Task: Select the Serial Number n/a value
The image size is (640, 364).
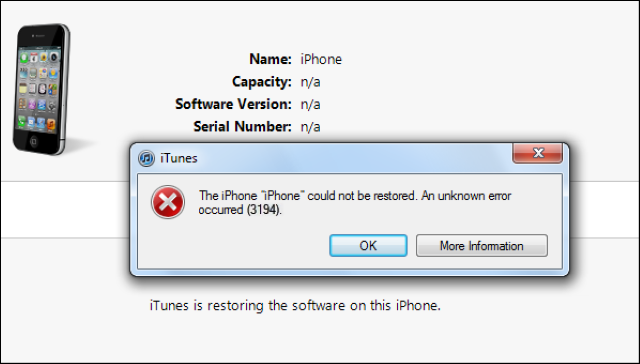Action: pos(311,127)
